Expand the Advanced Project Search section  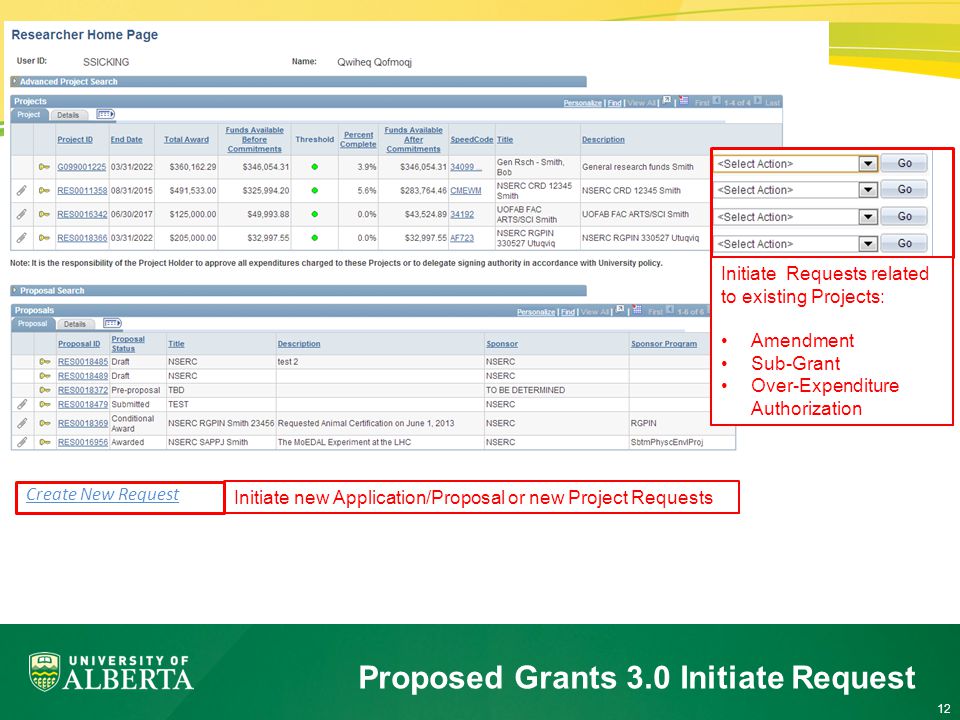click(15, 81)
